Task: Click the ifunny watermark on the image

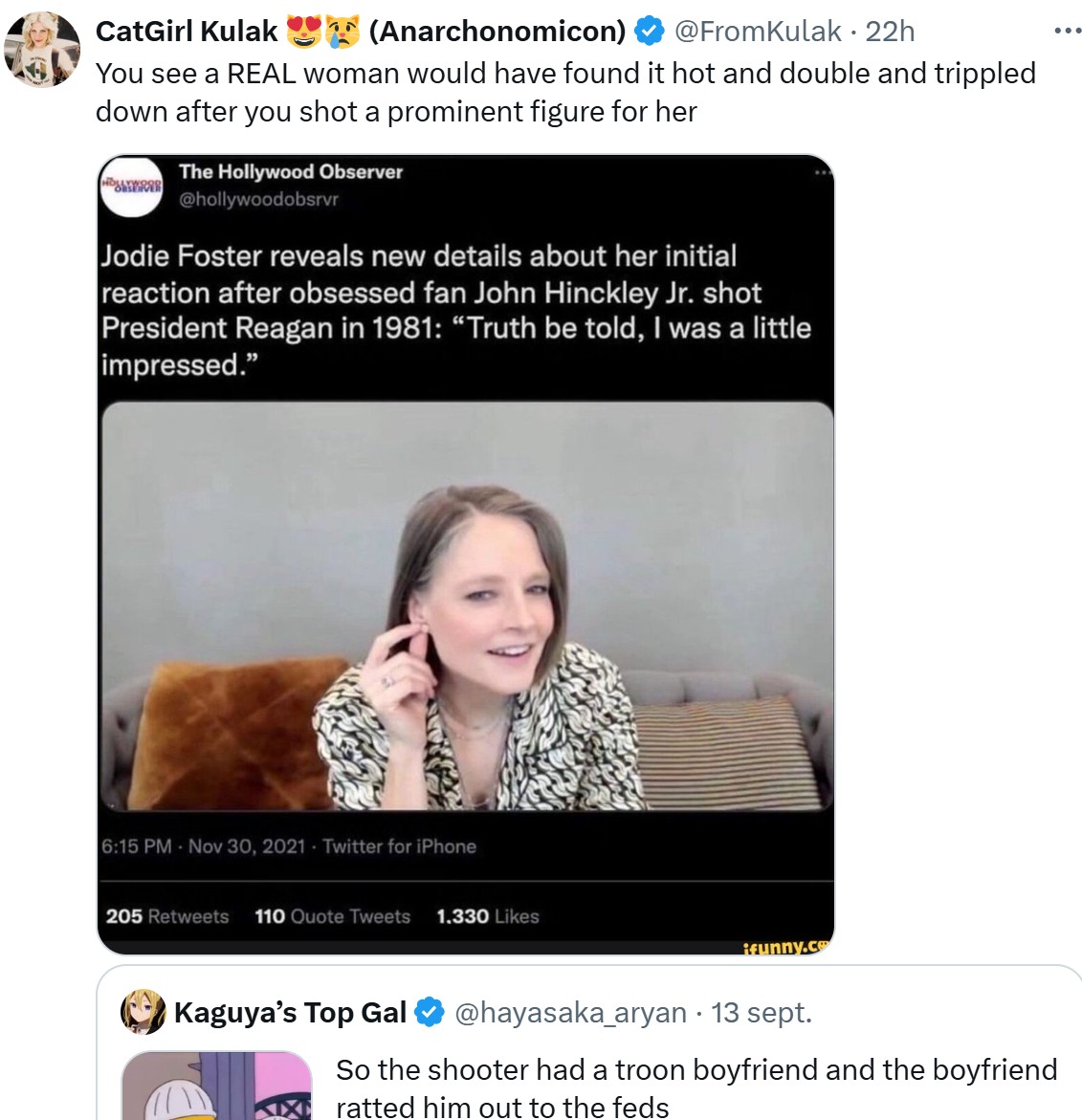Action: [x=784, y=947]
